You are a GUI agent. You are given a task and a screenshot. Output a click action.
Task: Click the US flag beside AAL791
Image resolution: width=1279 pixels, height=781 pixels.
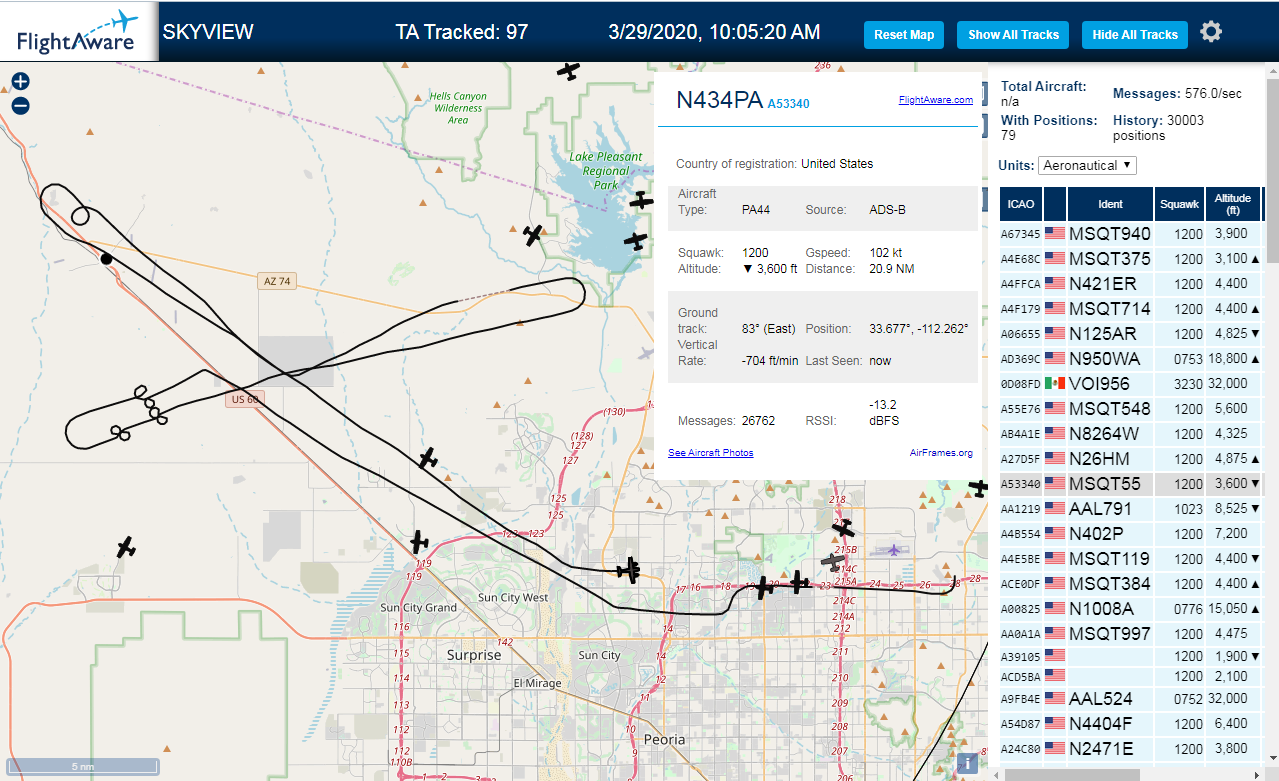click(1055, 508)
